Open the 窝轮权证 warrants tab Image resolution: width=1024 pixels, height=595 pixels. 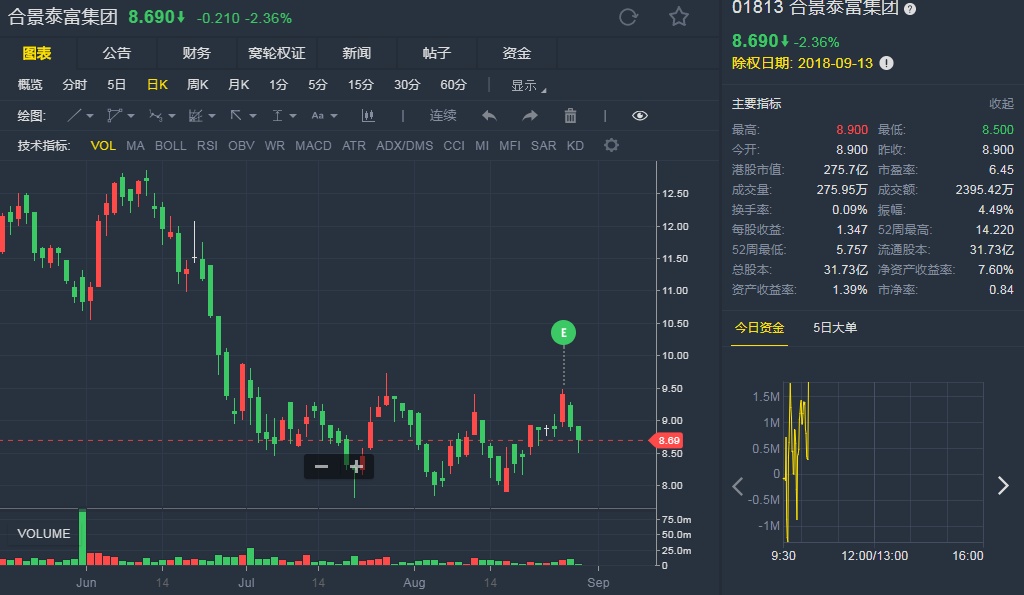click(x=277, y=54)
